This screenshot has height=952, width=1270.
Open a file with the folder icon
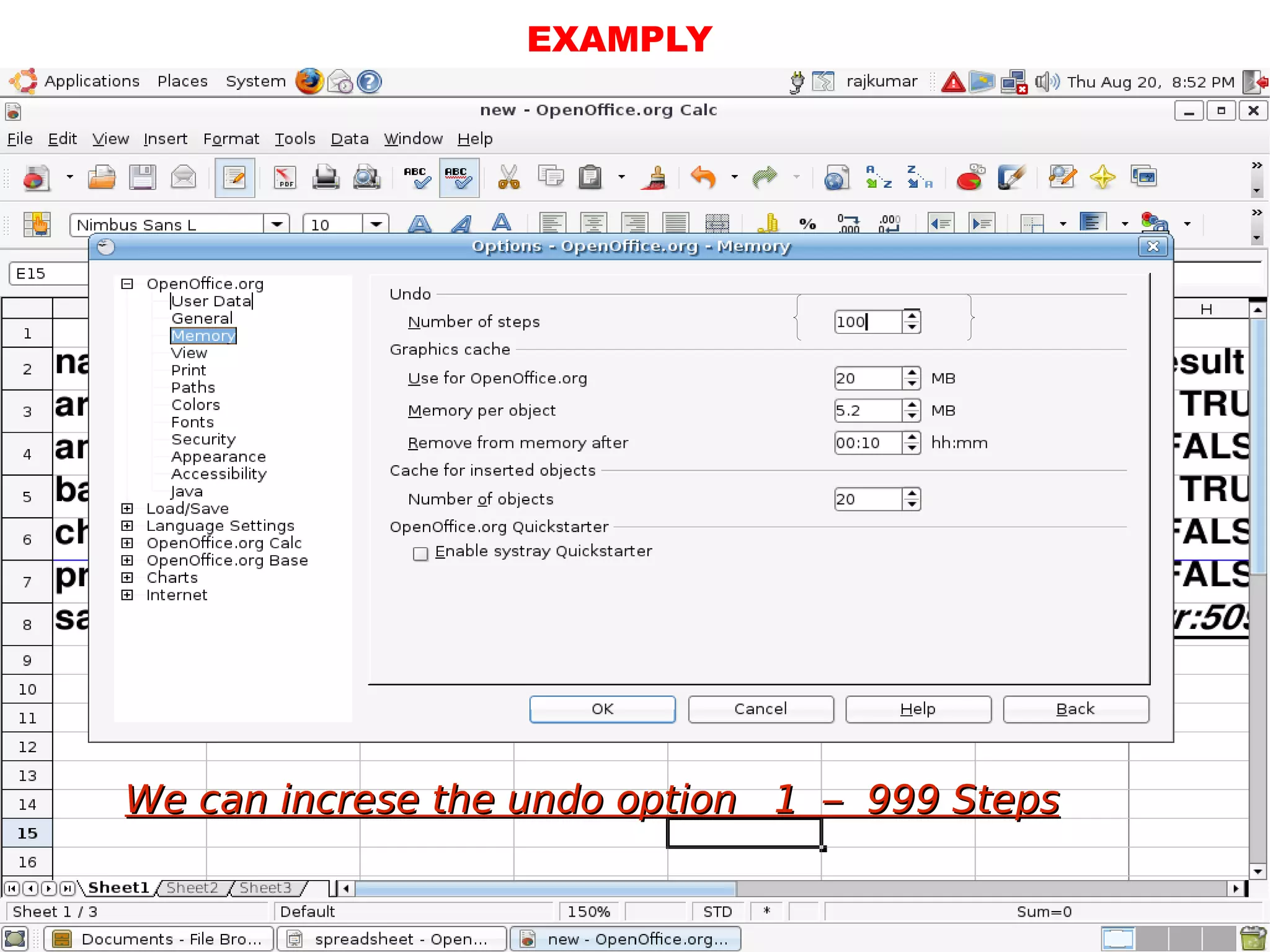102,178
